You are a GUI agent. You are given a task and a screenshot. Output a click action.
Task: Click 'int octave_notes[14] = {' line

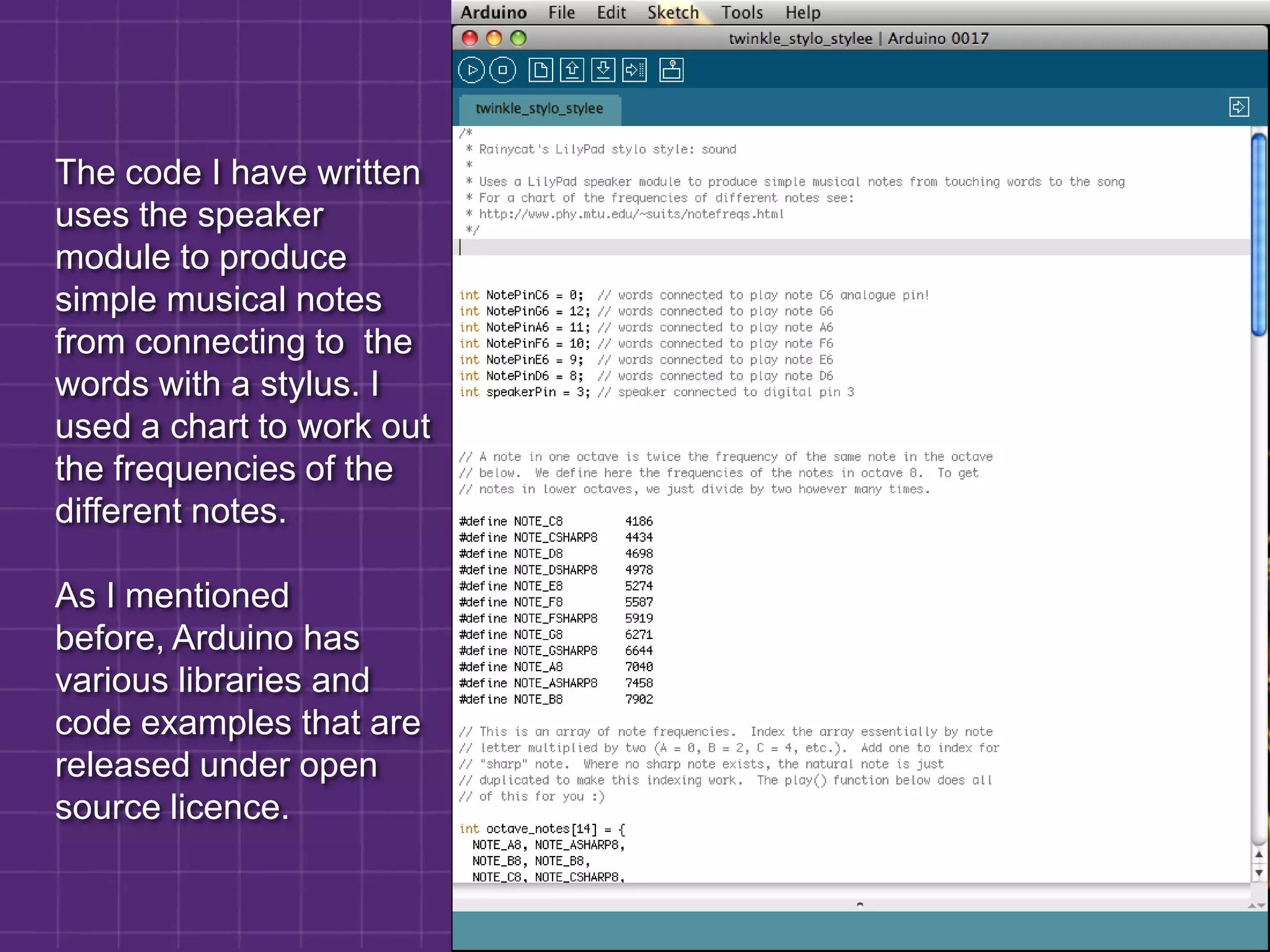pos(543,829)
